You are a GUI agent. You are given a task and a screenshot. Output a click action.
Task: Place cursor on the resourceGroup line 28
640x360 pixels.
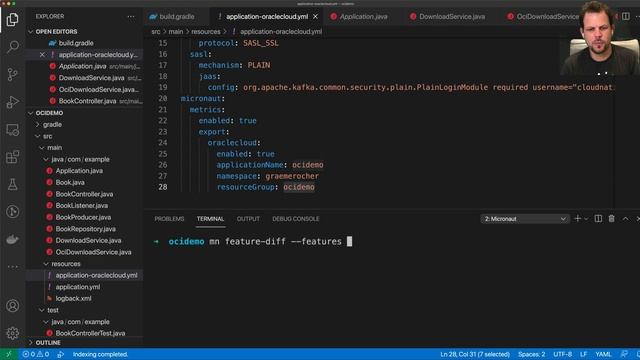click(x=265, y=187)
